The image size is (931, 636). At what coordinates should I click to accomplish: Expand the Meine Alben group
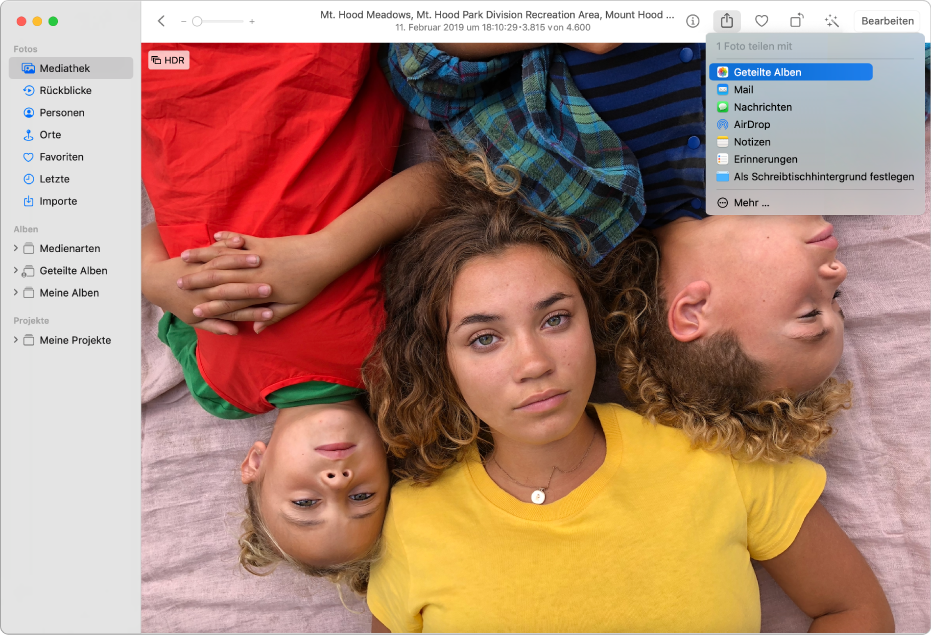(x=15, y=293)
